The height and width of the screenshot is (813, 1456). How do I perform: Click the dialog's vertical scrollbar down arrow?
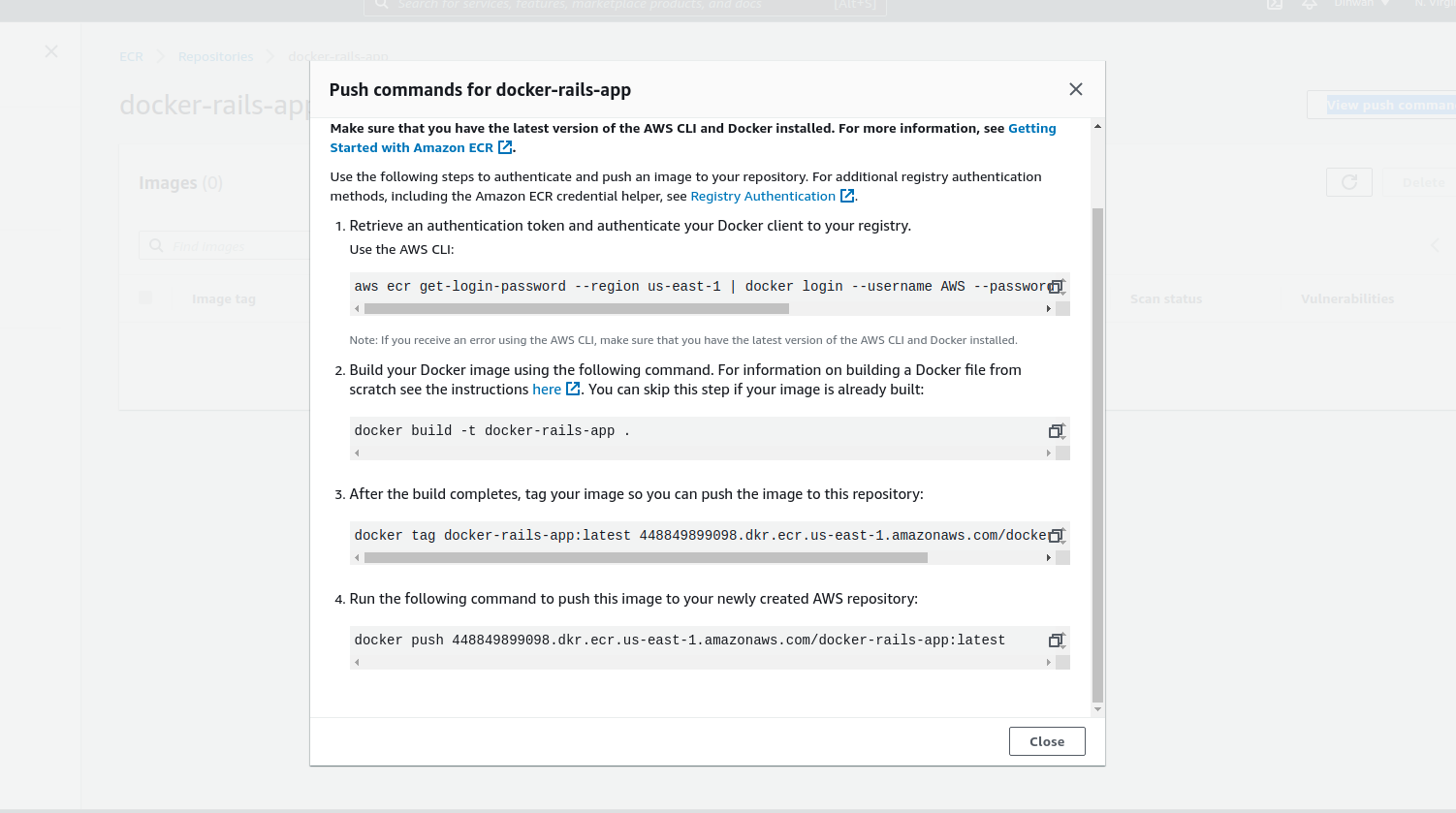pos(1097,709)
